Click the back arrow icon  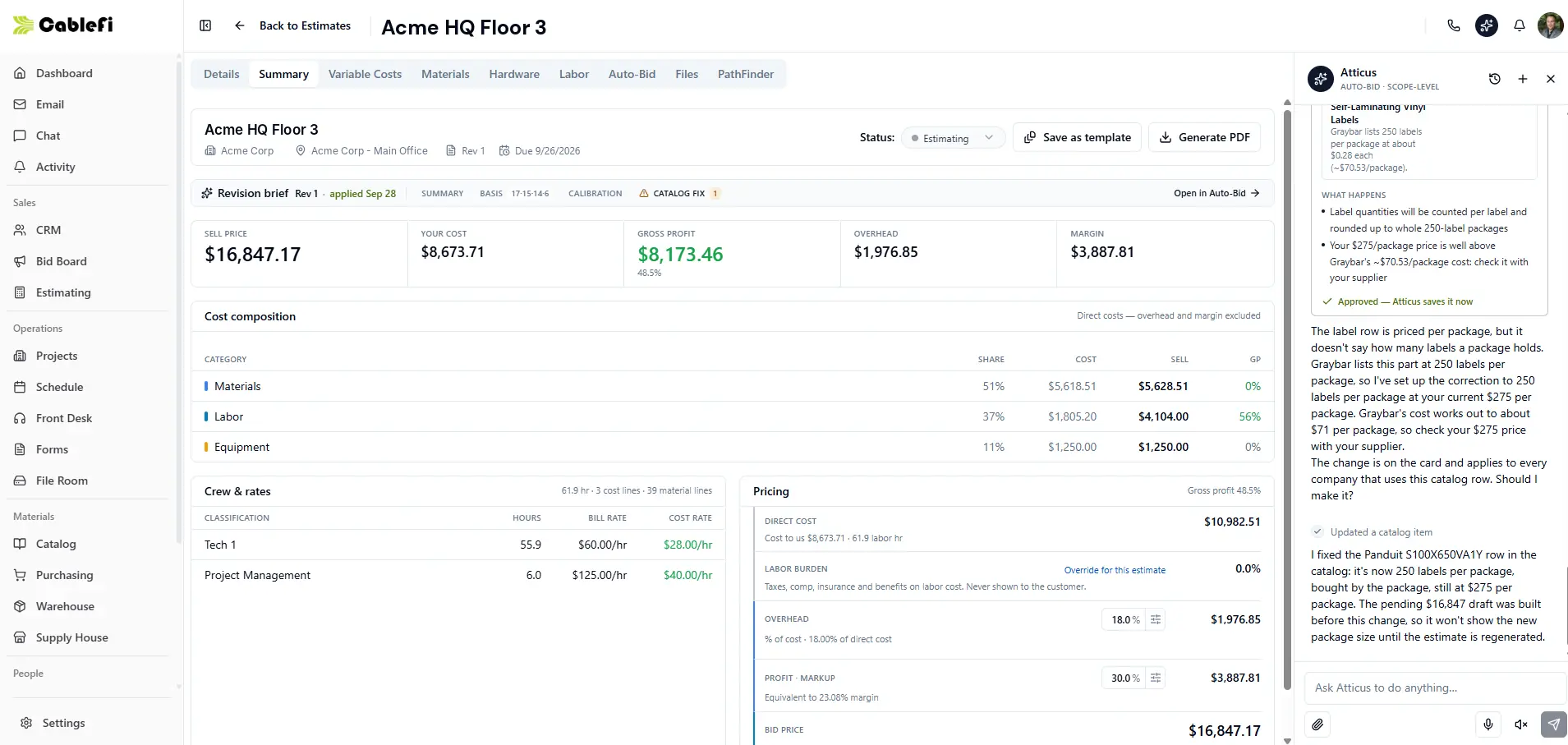pos(240,25)
